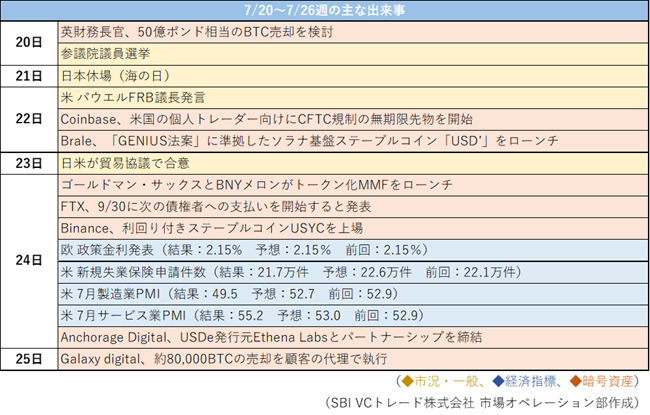Image resolution: width=650 pixels, height=415 pixels.
Task: Click the Coinbase CFTC規制の無期限先物 row
Action: [x=353, y=119]
